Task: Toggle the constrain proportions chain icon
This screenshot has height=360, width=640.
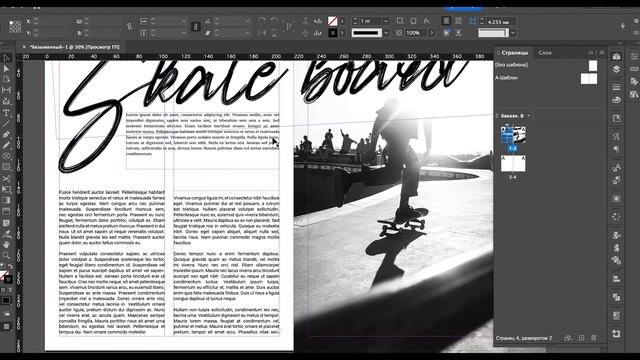Action: point(129,27)
